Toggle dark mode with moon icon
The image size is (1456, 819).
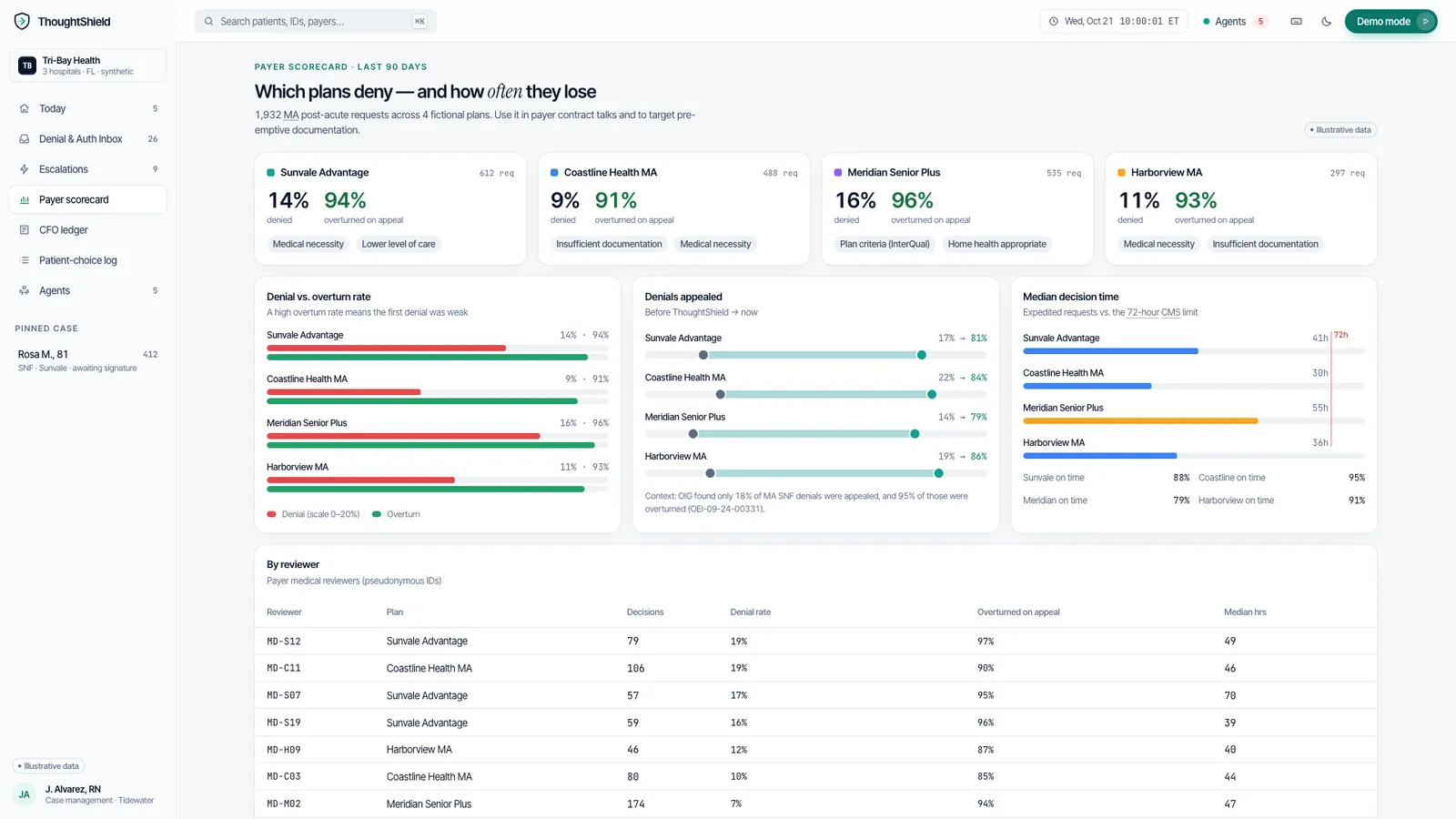(1326, 21)
